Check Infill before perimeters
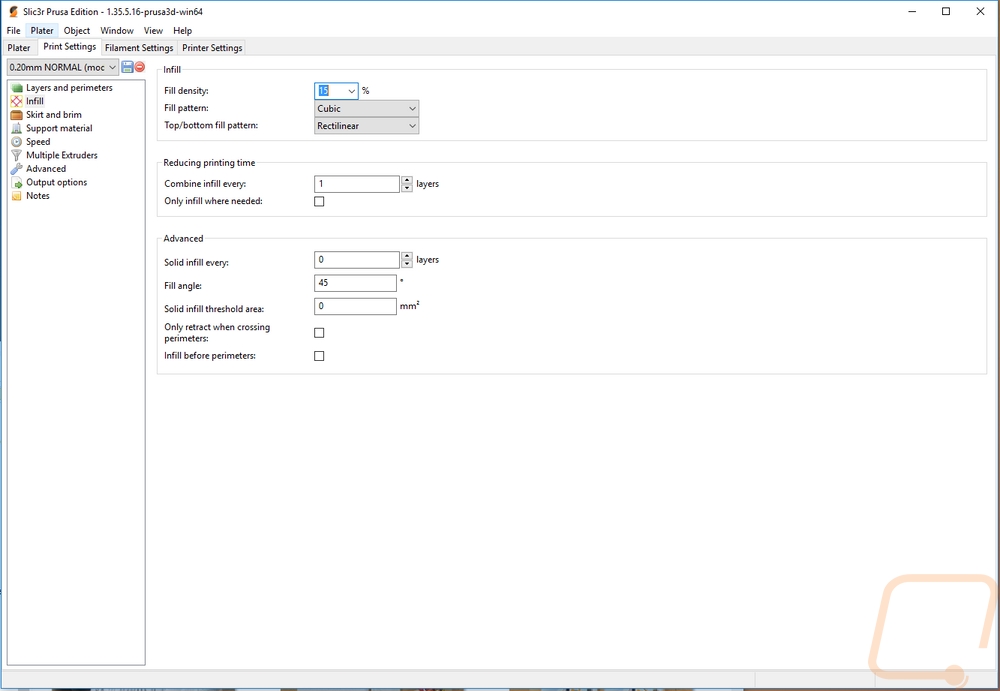The image size is (1000, 691). [319, 356]
